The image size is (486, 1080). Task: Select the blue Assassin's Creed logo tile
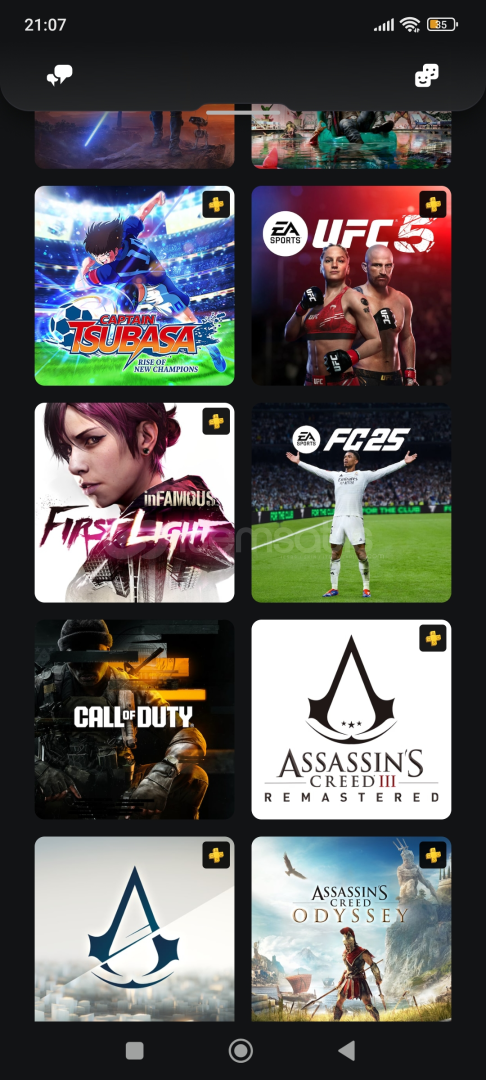tap(134, 929)
